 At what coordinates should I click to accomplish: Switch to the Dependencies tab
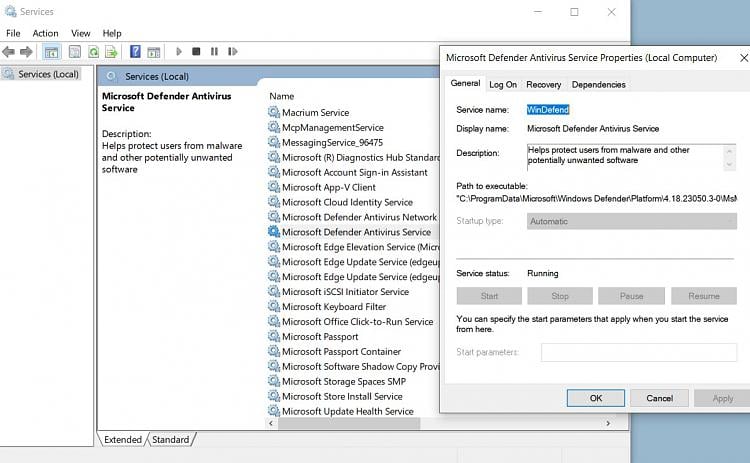598,85
